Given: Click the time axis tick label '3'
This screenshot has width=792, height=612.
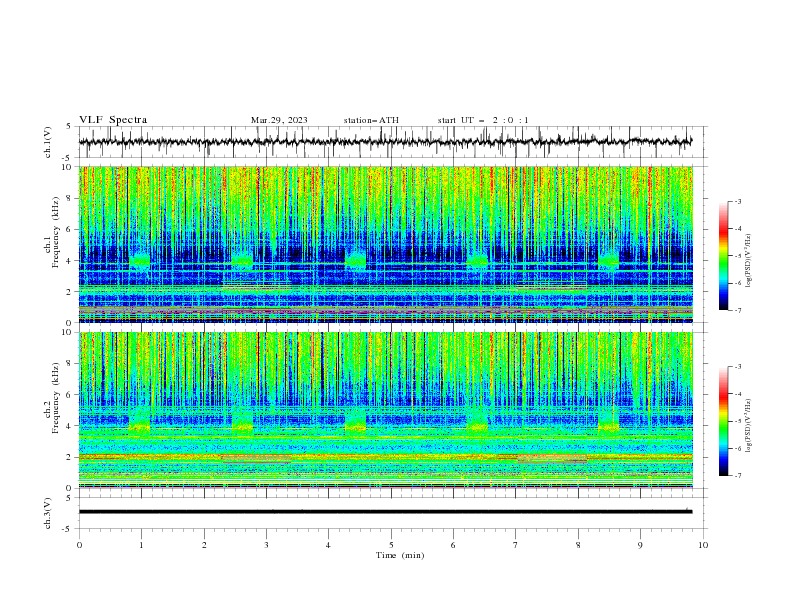Looking at the screenshot, I should (266, 545).
